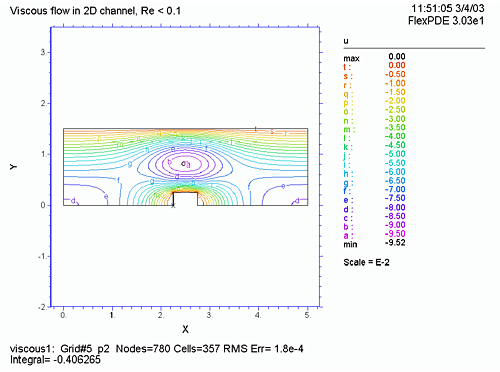Select the magenta 'a' legend entry -9.50
Screen dimensions: 500x372
tap(374, 234)
